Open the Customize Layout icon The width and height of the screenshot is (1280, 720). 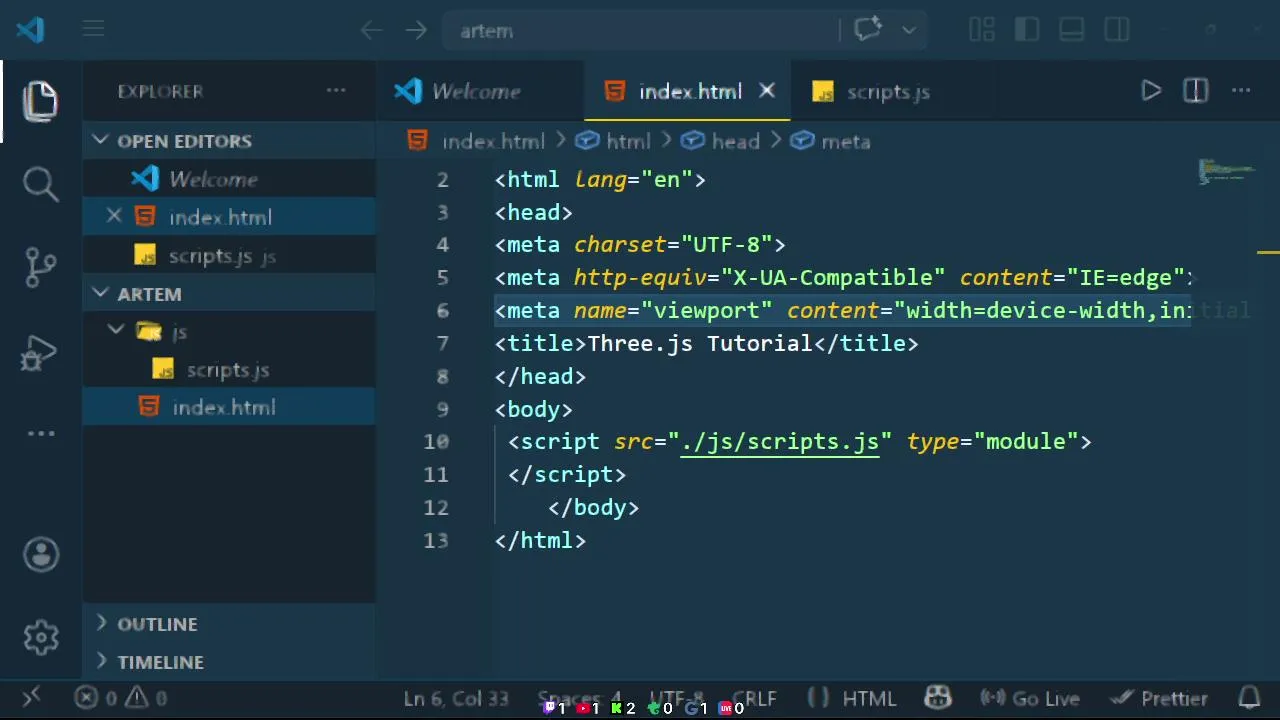pyautogui.click(x=982, y=31)
